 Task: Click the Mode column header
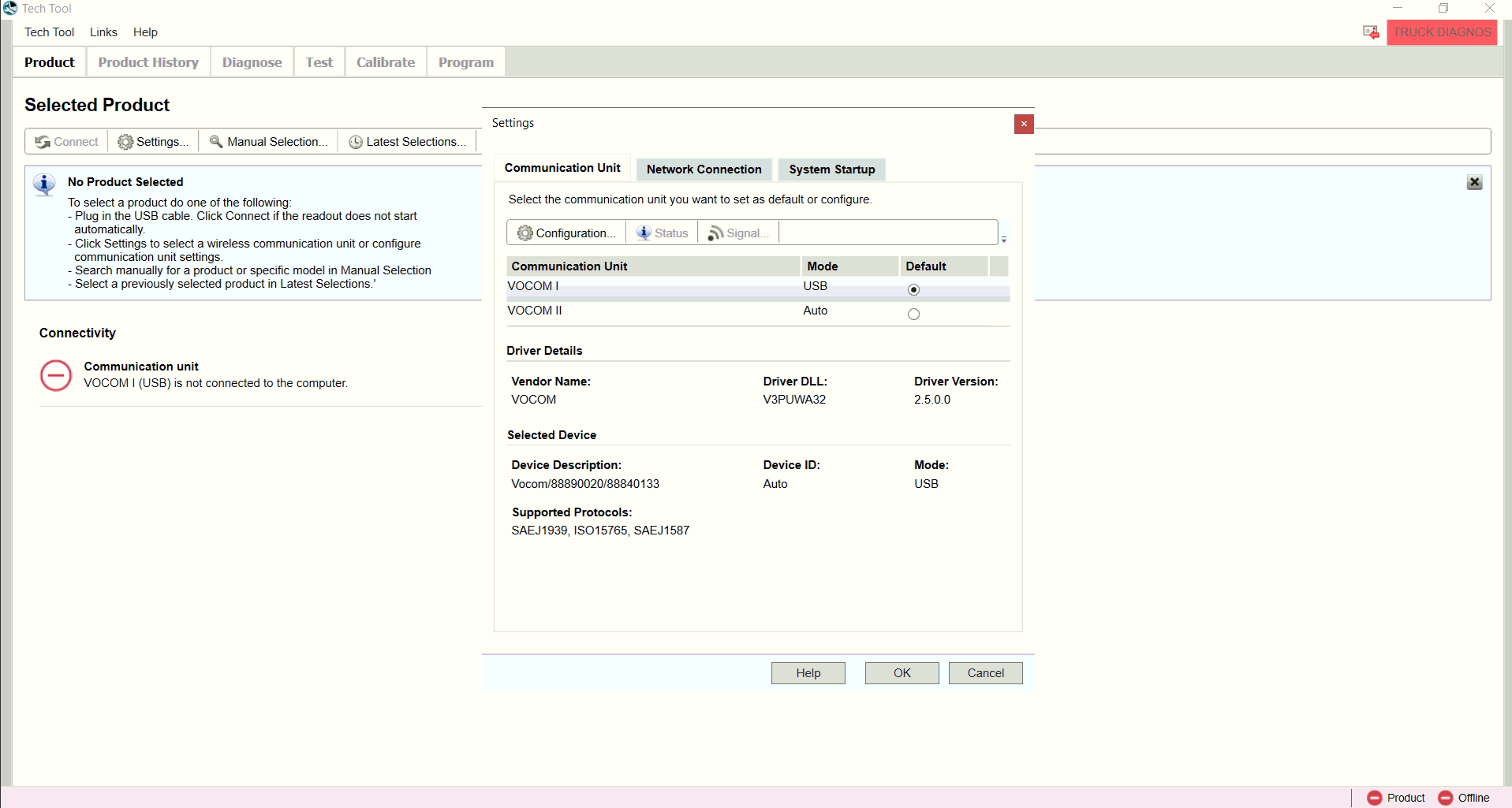coord(850,266)
